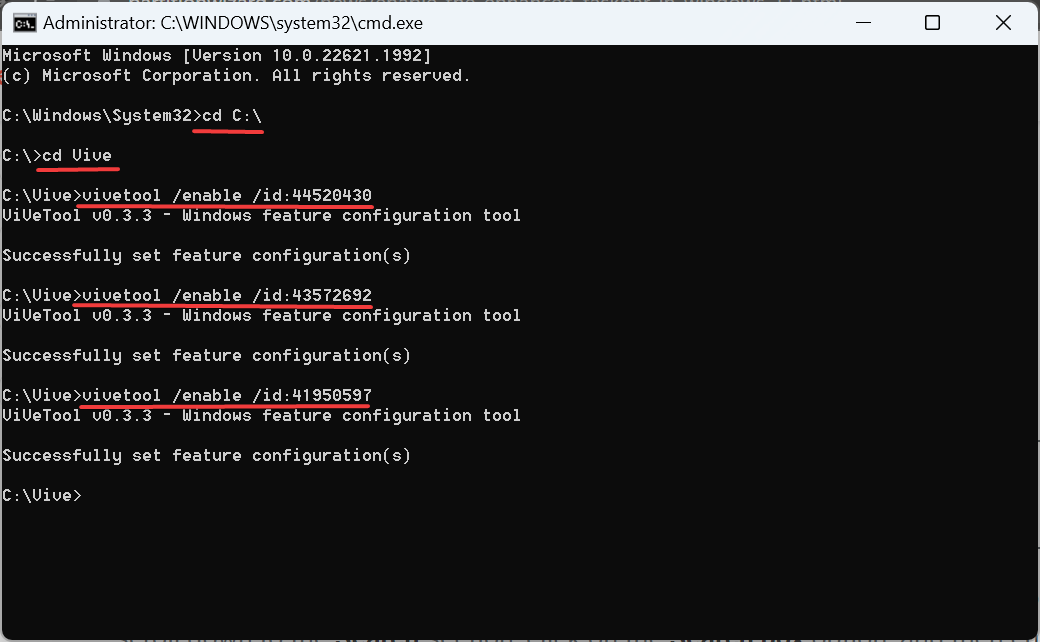
Task: Click the third ViVeTool v0.3.3 output line
Action: click(261, 416)
